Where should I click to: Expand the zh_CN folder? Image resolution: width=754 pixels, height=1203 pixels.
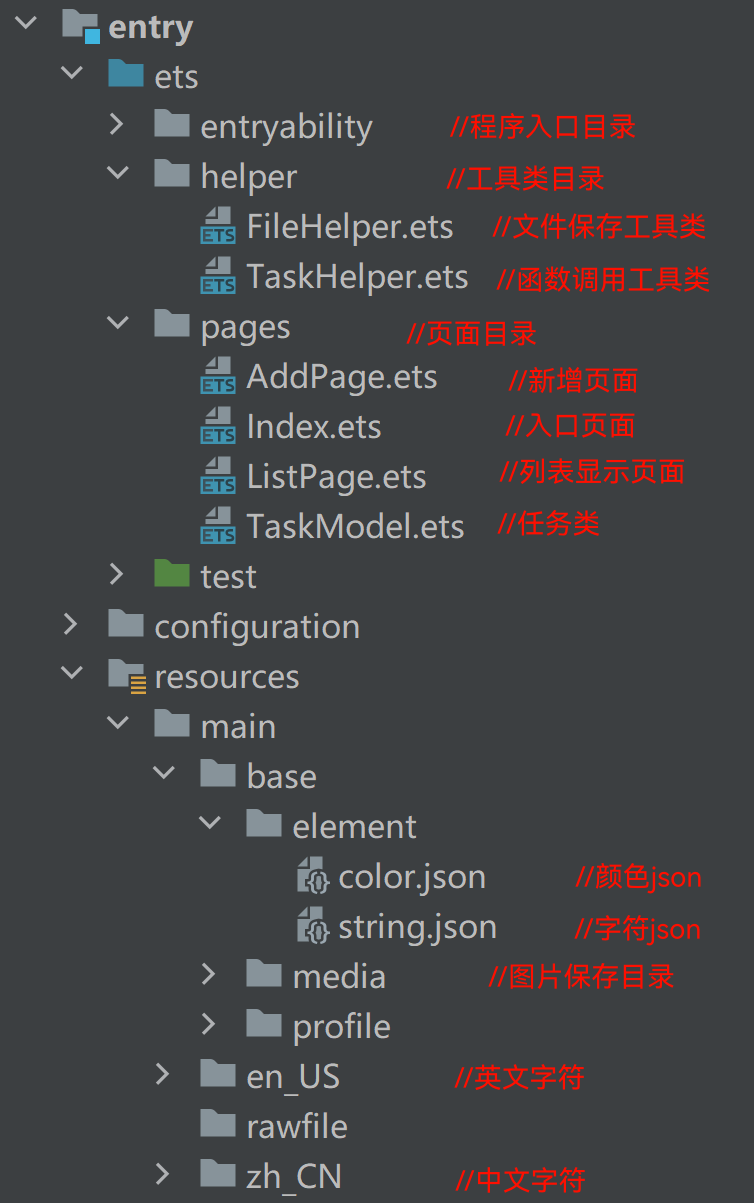(163, 1174)
